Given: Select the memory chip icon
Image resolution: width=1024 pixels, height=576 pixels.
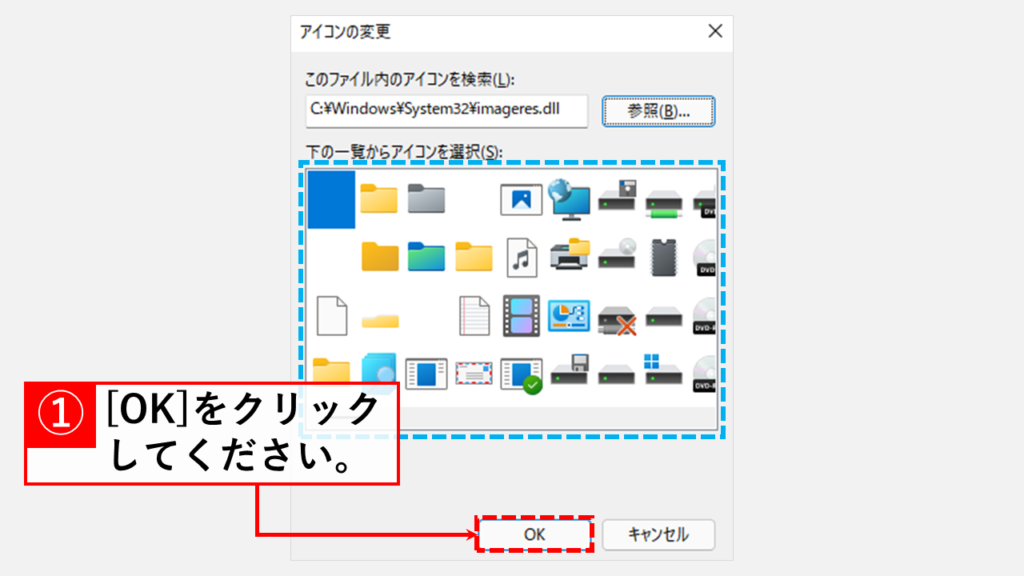Looking at the screenshot, I should 663,256.
